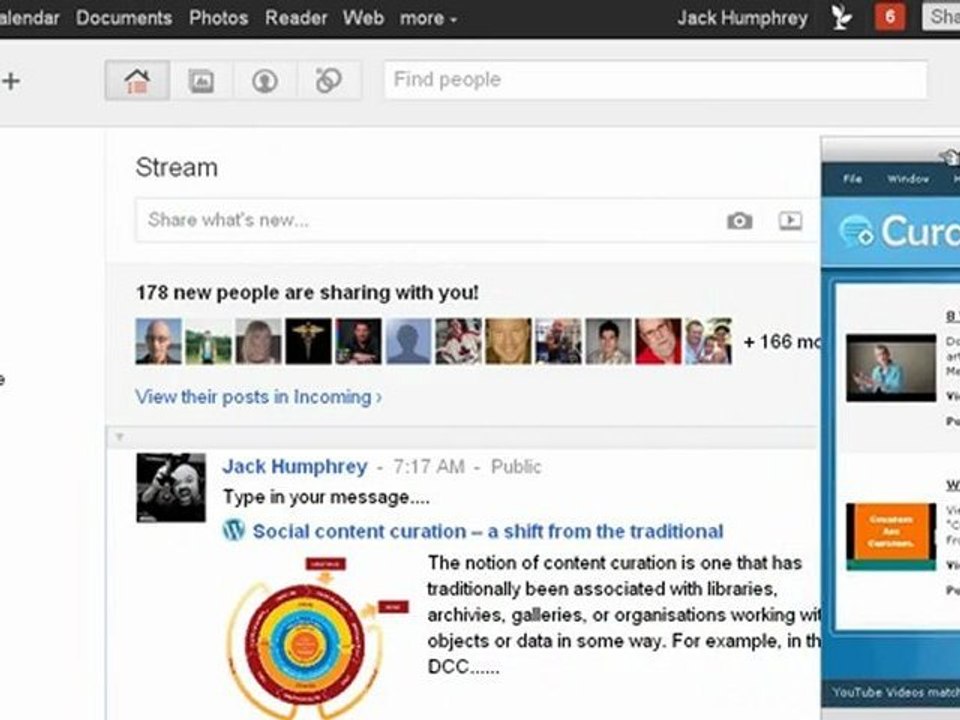Click Jack Humphrey name in top bar
The image size is (960, 720).
[742, 18]
